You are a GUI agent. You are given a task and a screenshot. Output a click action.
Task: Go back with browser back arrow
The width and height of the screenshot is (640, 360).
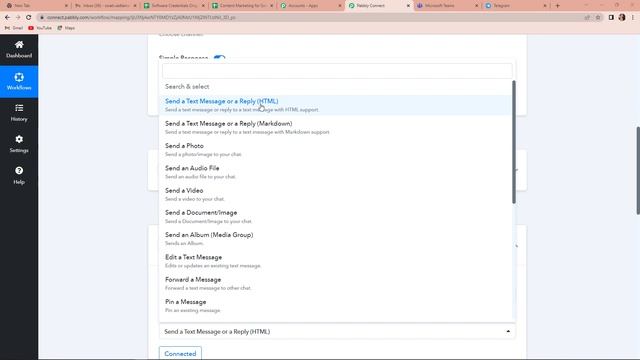coord(7,18)
